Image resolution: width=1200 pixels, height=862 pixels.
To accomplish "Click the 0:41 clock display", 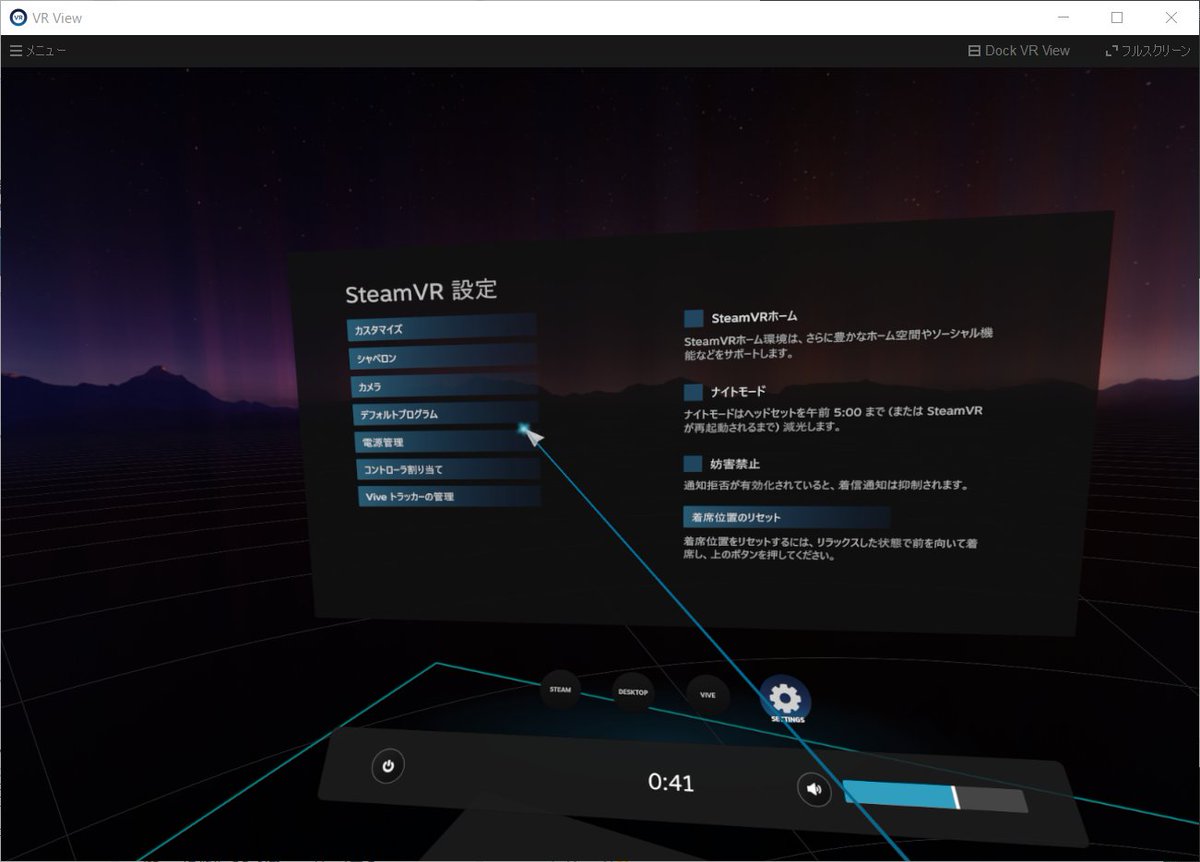I will 671,782.
